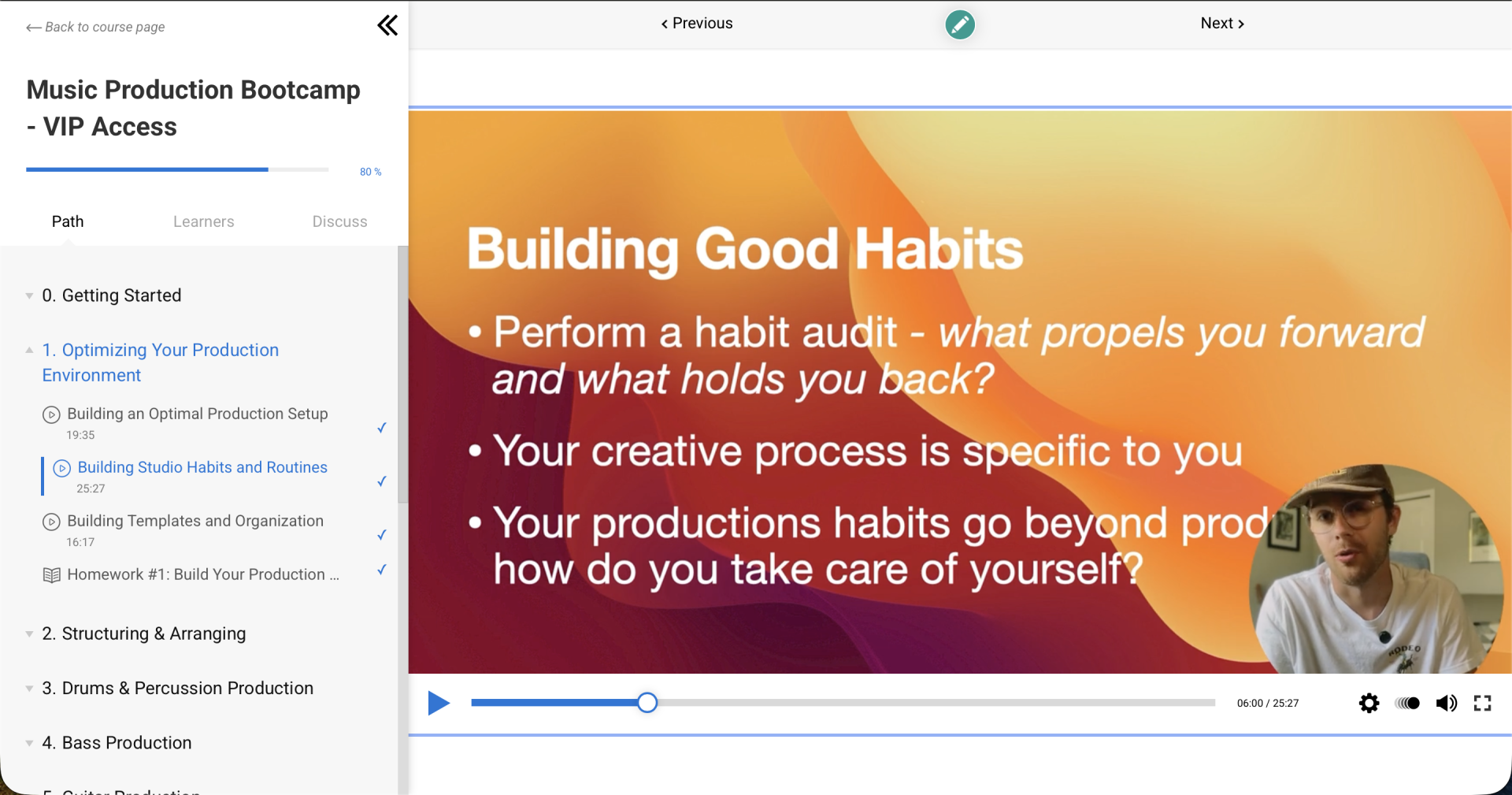Open video settings gear
The height and width of the screenshot is (795, 1512).
tap(1369, 703)
